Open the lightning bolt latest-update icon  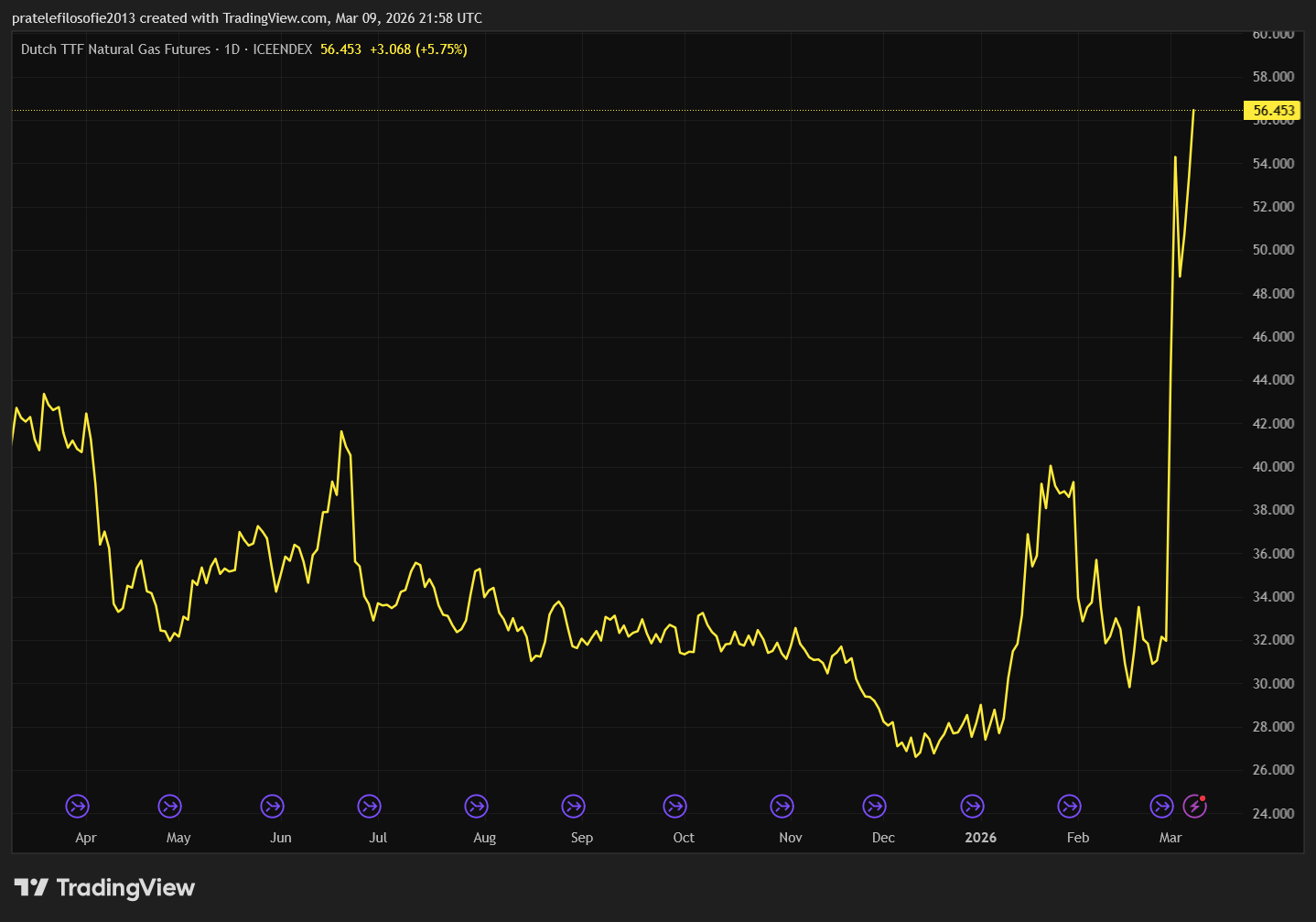1194,807
